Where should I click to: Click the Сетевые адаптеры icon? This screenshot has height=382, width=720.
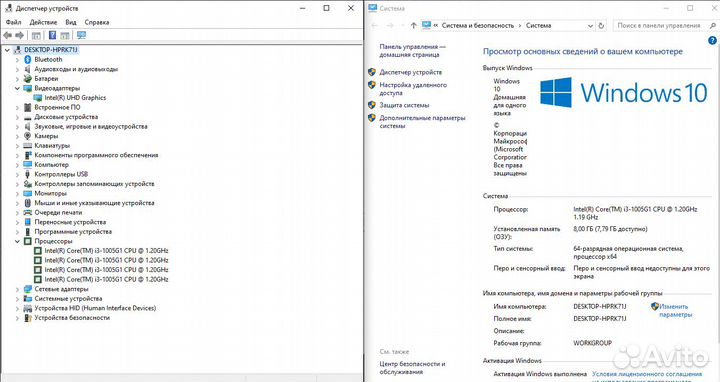click(28, 289)
